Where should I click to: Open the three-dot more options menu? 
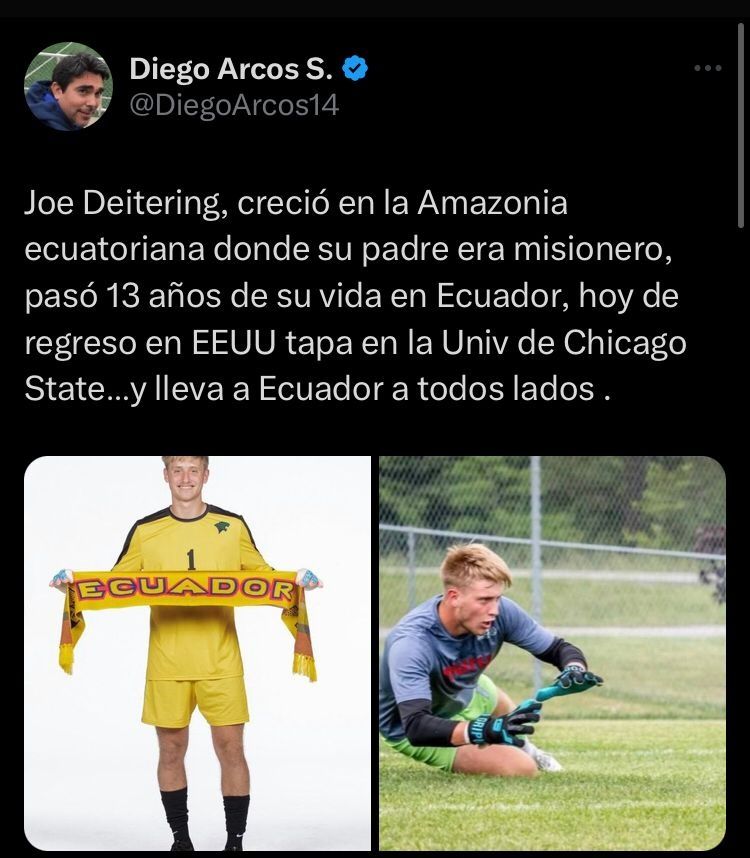pos(708,68)
